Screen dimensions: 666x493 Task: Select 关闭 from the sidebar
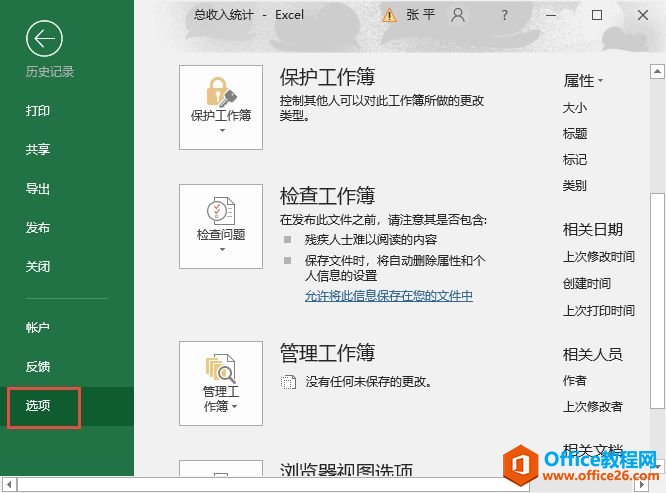38,267
